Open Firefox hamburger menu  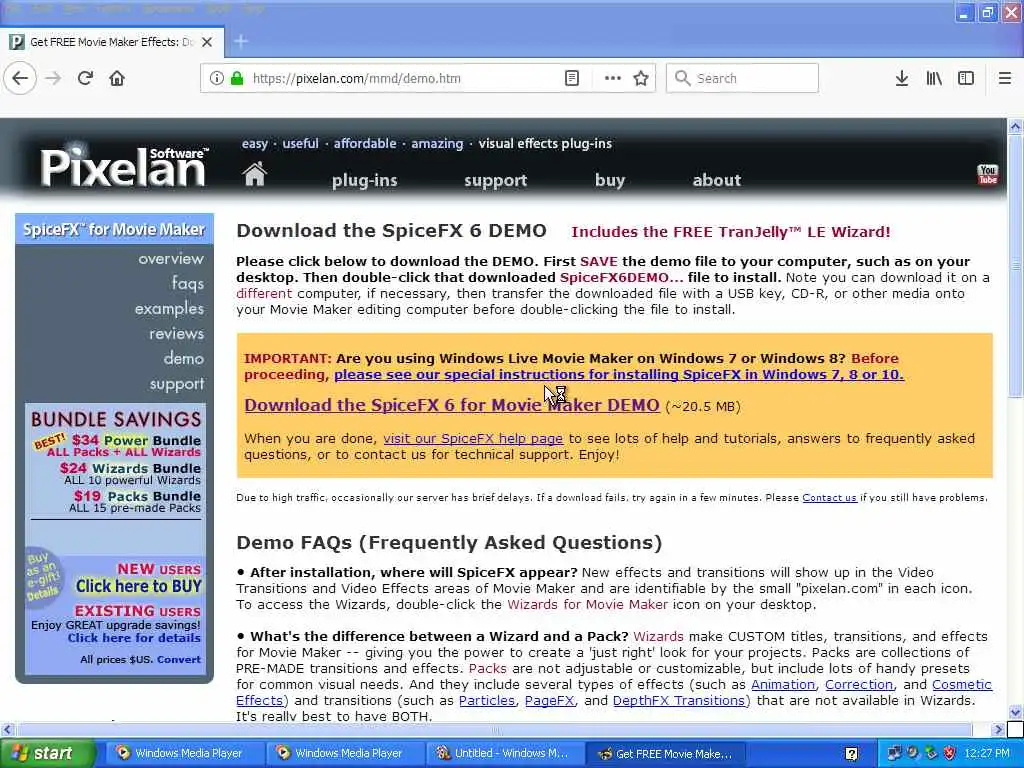tap(1004, 78)
